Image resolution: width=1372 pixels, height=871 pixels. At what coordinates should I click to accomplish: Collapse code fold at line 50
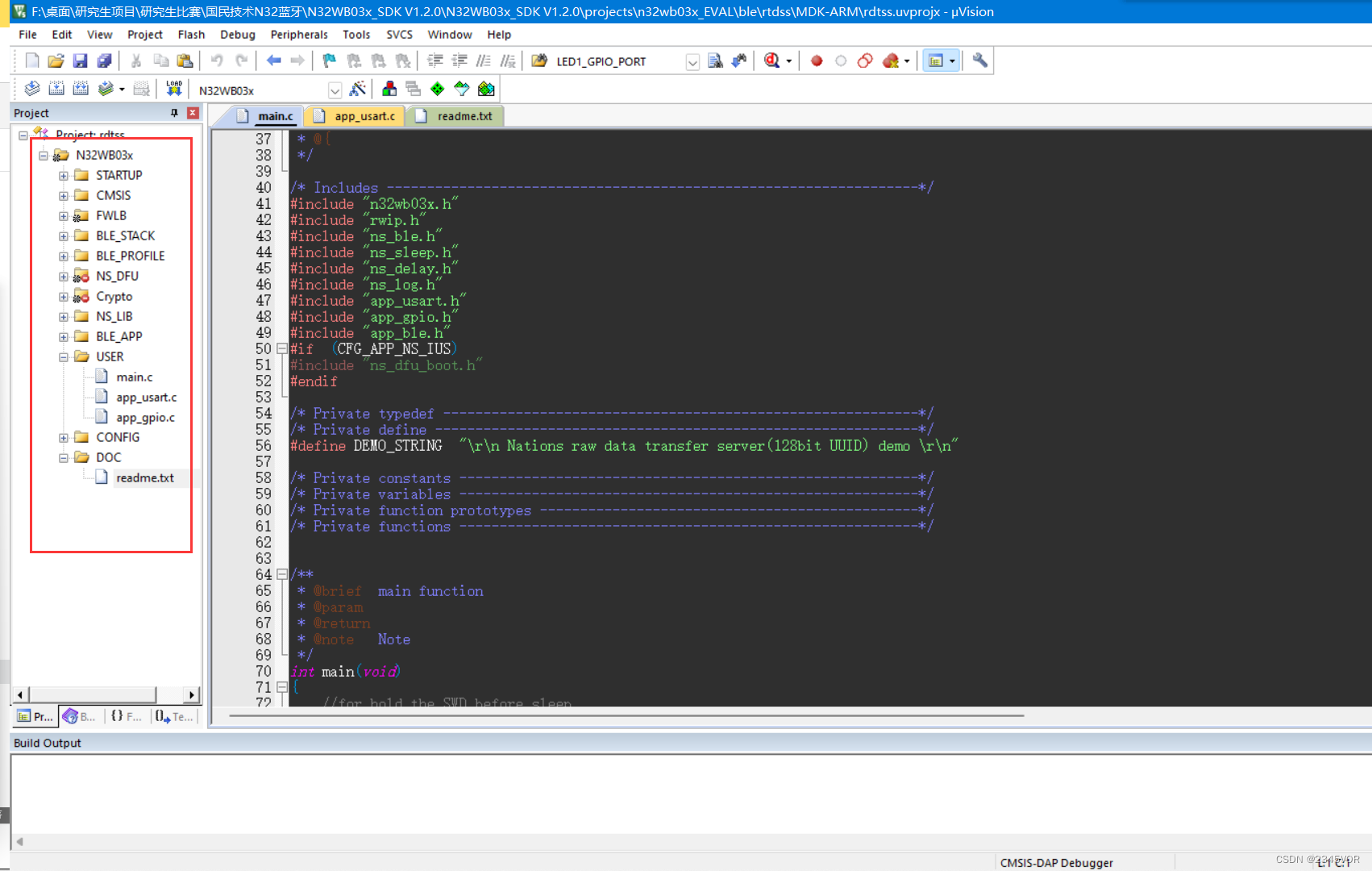pyautogui.click(x=282, y=349)
